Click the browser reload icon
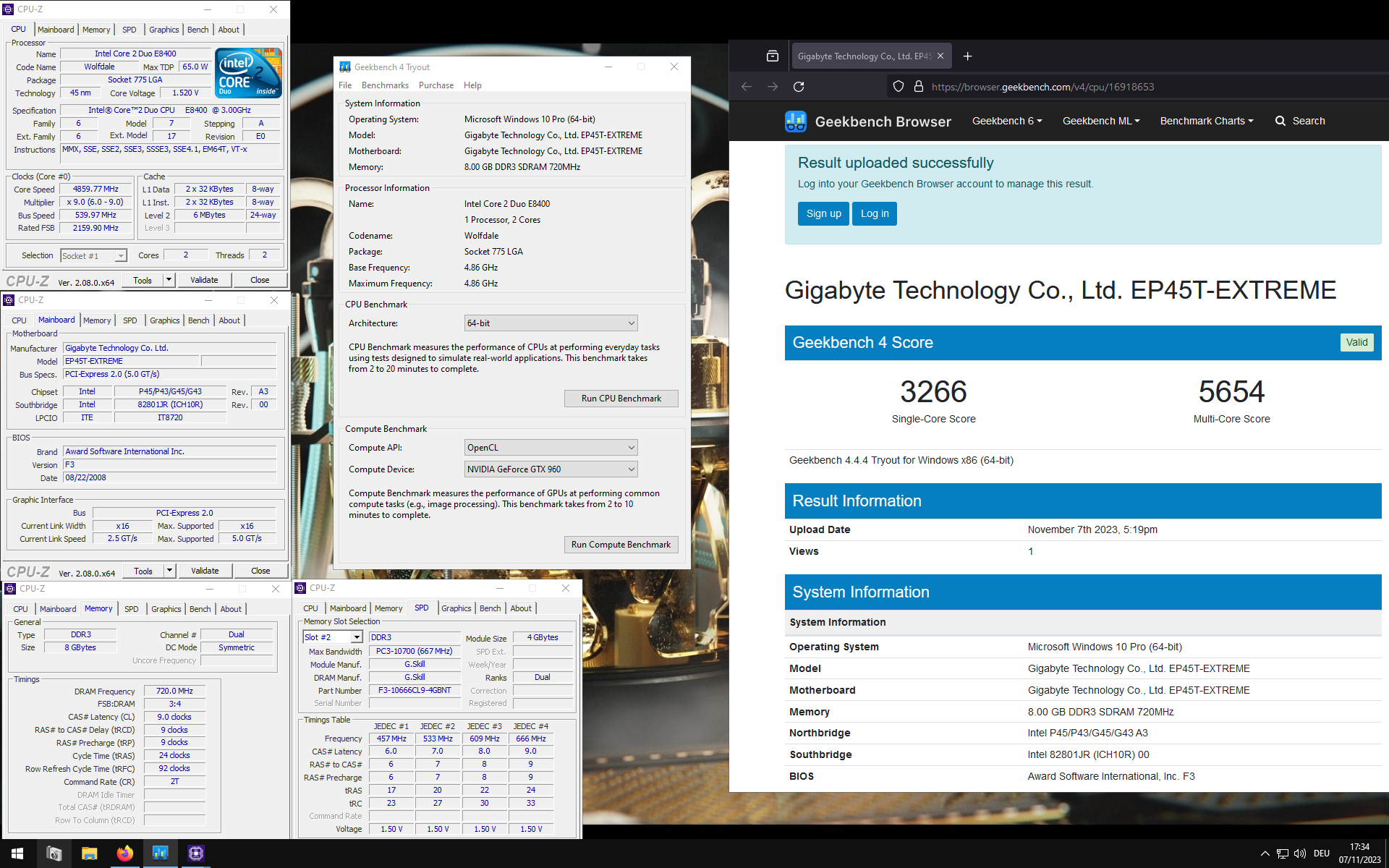This screenshot has height=868, width=1389. (x=799, y=87)
